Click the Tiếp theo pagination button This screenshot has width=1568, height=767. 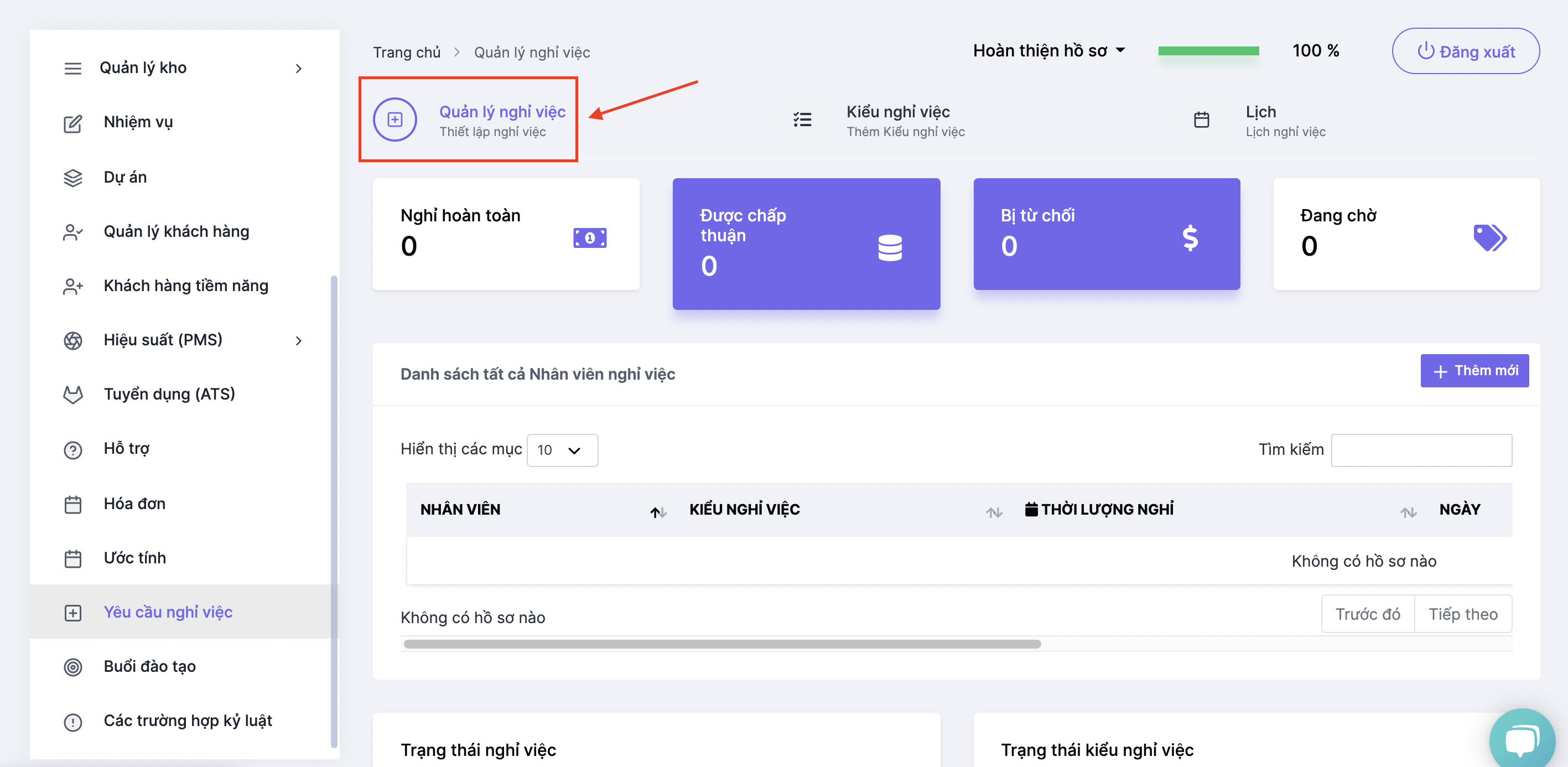pos(1463,614)
